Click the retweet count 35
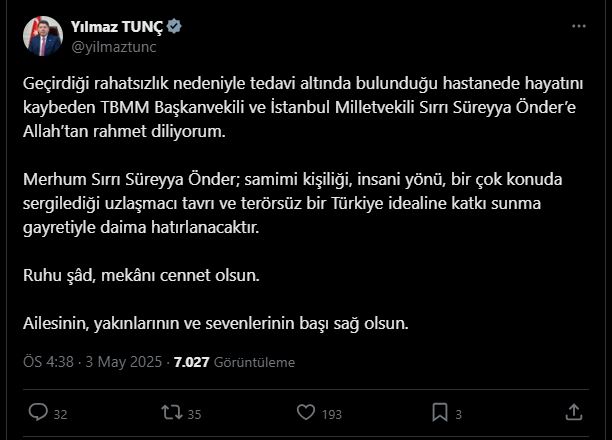Screen dimensions: 612x440 194,413
